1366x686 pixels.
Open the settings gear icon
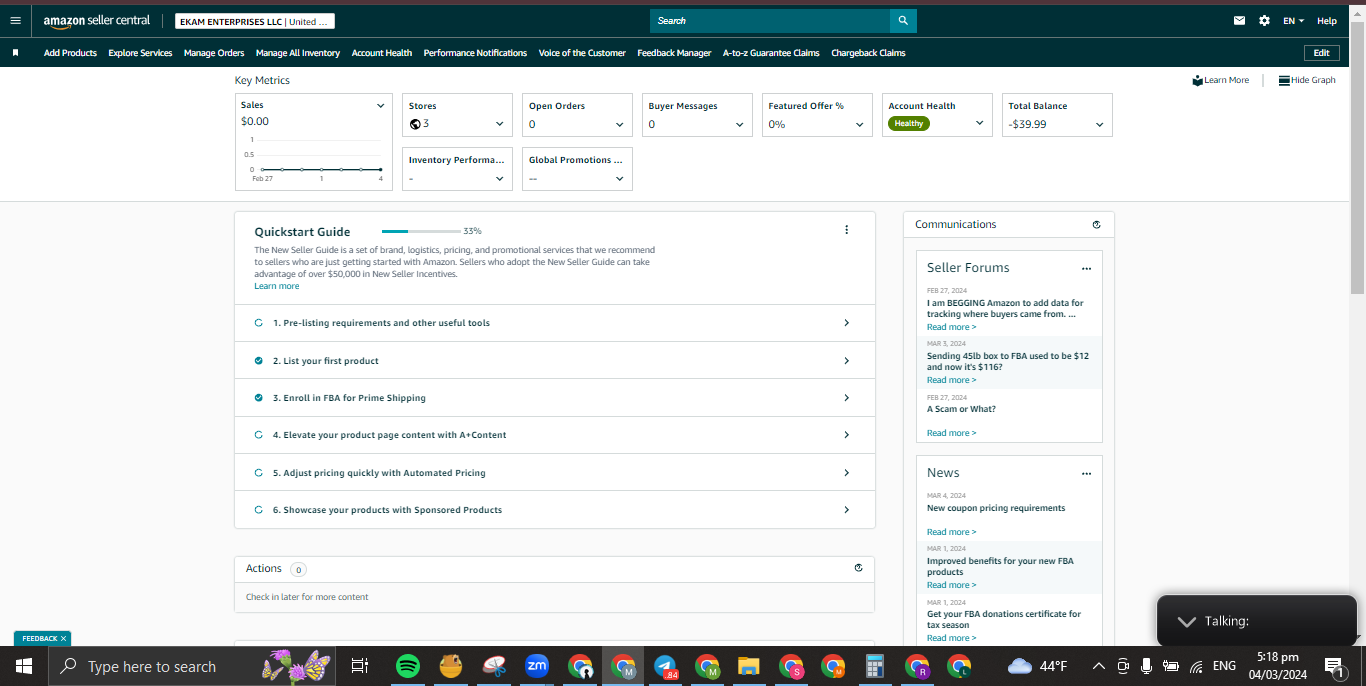tap(1264, 21)
